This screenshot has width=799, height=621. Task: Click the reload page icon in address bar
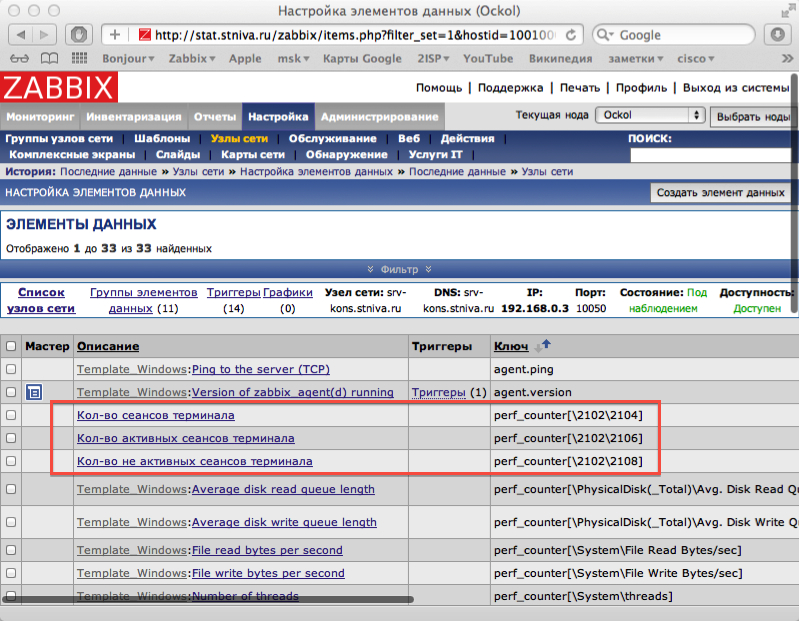[570, 34]
